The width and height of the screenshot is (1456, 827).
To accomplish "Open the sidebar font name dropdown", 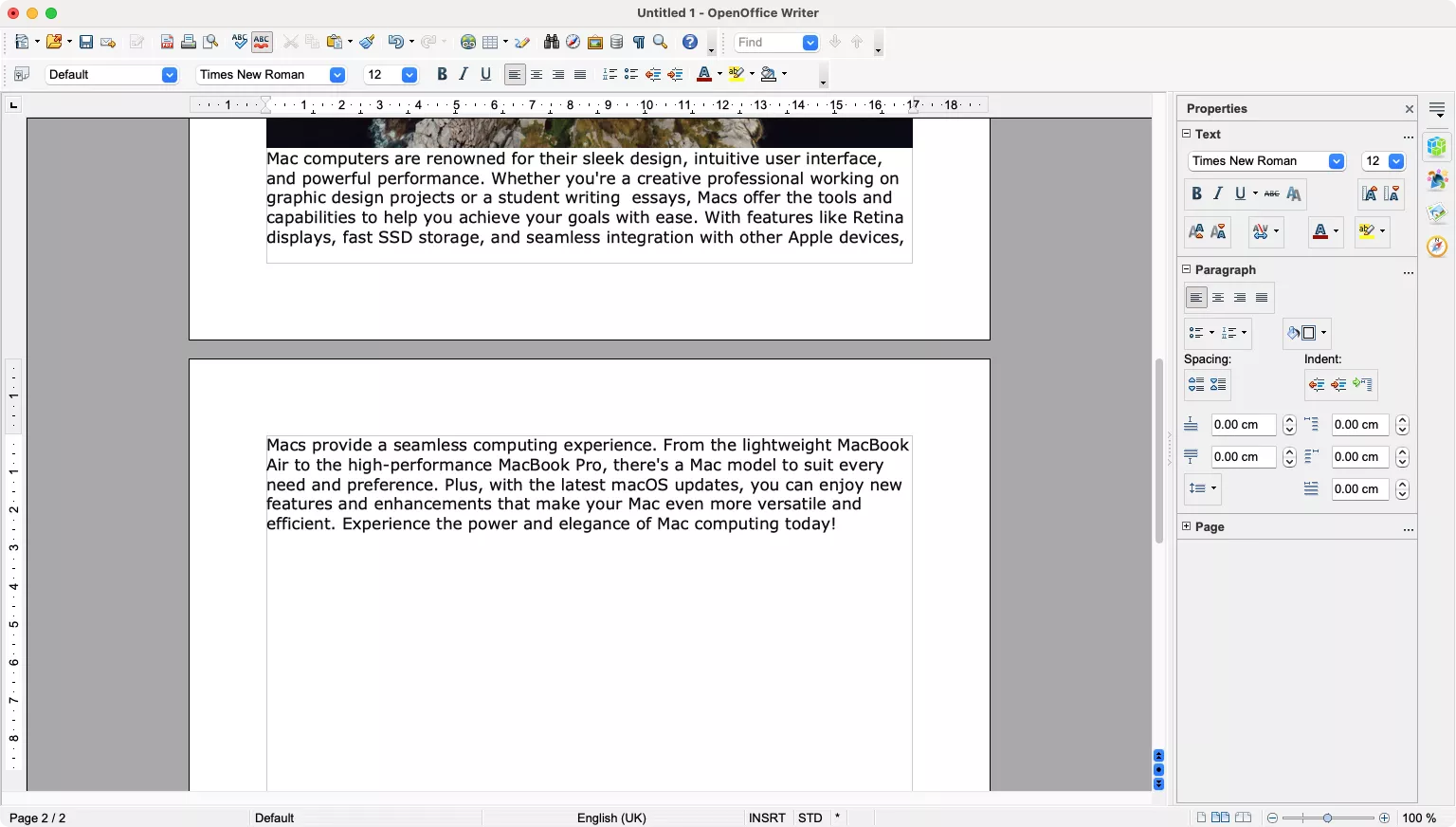I will [1337, 161].
